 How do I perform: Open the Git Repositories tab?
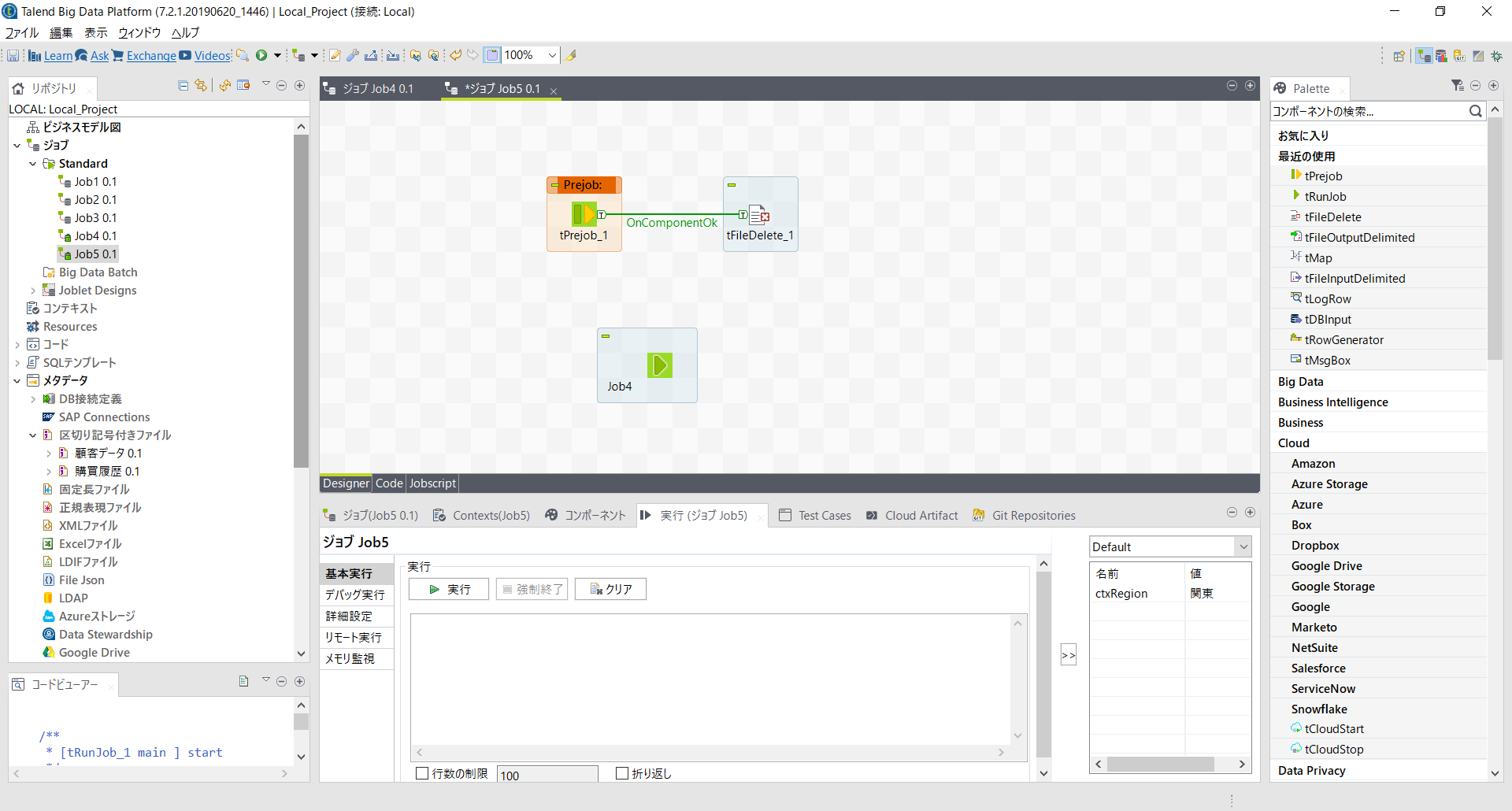[x=1024, y=516]
